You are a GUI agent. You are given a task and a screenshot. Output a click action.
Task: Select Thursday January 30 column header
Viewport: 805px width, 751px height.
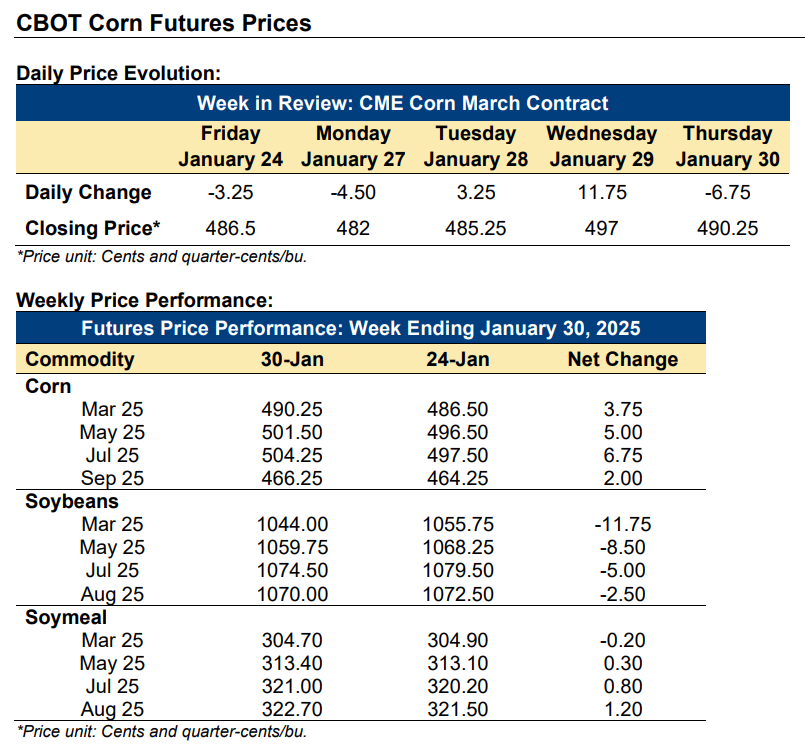(x=727, y=146)
